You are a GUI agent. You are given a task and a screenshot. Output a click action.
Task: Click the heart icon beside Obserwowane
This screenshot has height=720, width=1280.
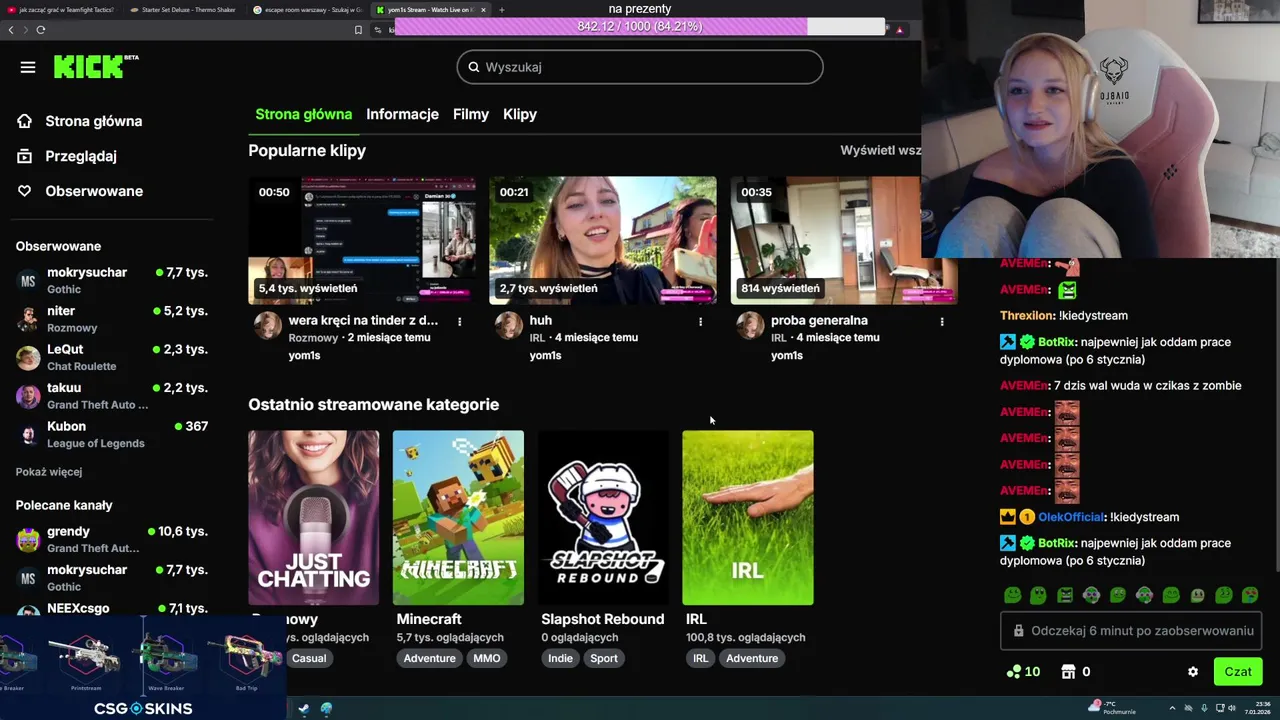[x=25, y=191]
